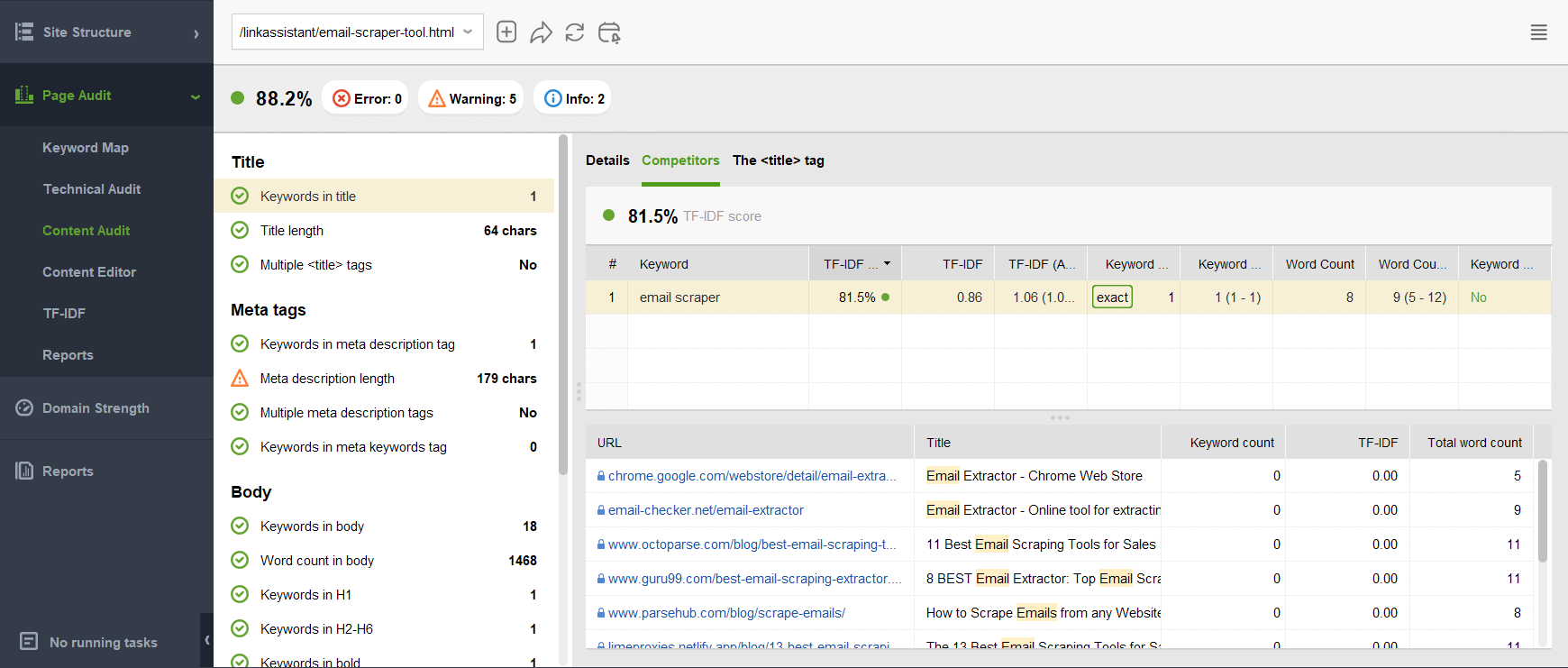Click the vertical panel splitter dots handle
The height and width of the screenshot is (668, 1568).
[x=579, y=391]
